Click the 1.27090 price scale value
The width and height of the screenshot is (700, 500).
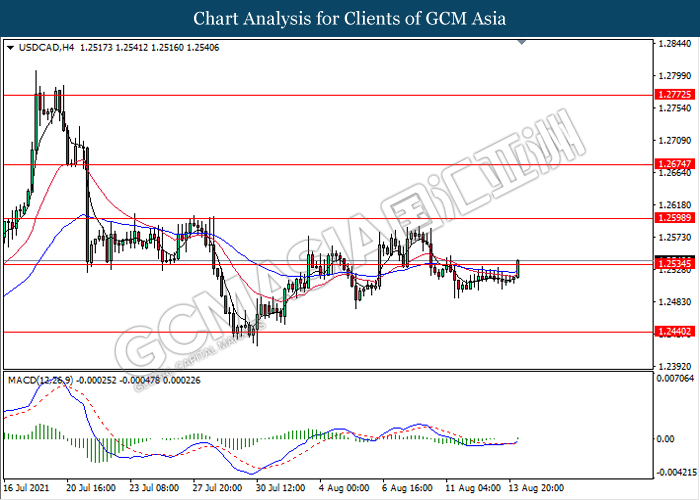(x=675, y=141)
